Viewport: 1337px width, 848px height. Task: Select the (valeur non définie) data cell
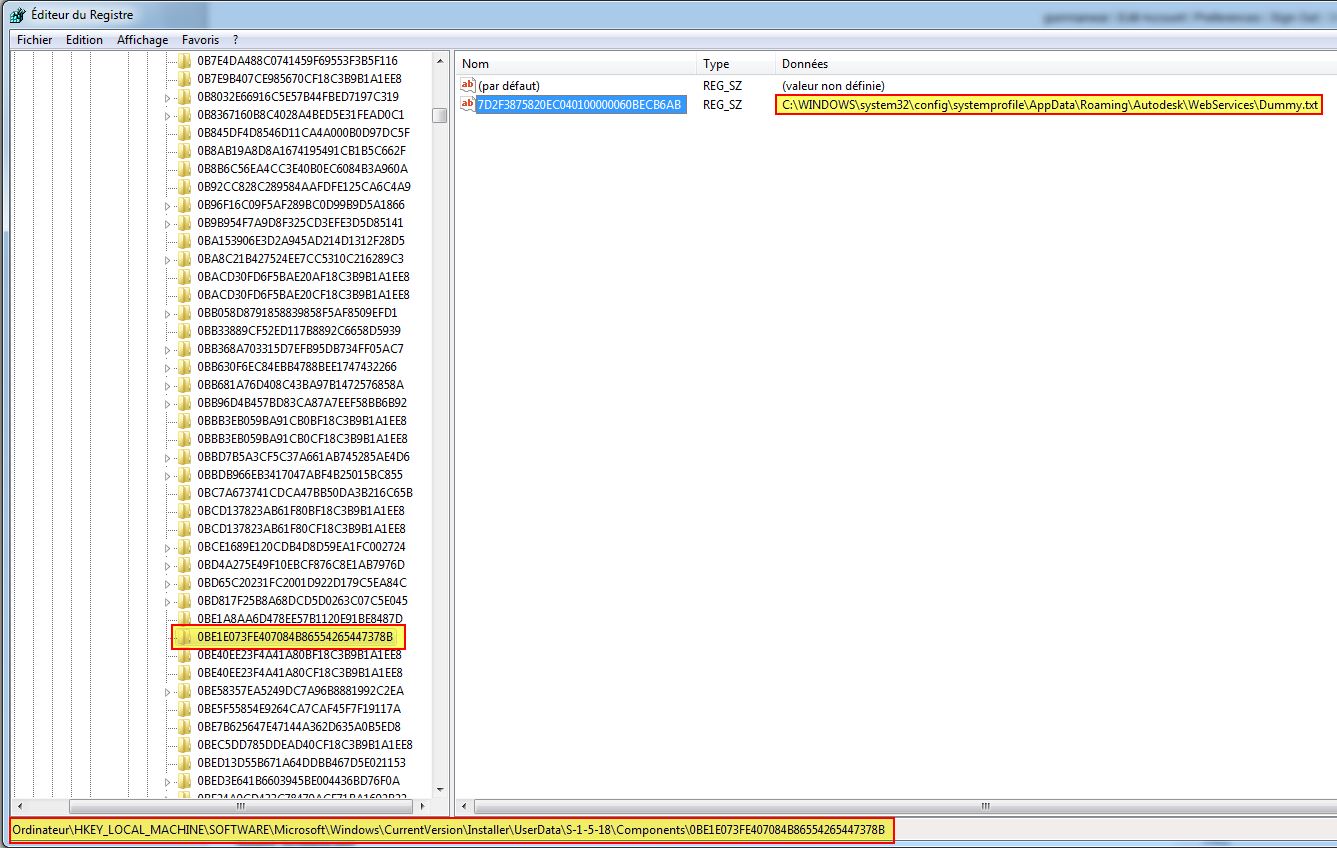pos(833,86)
